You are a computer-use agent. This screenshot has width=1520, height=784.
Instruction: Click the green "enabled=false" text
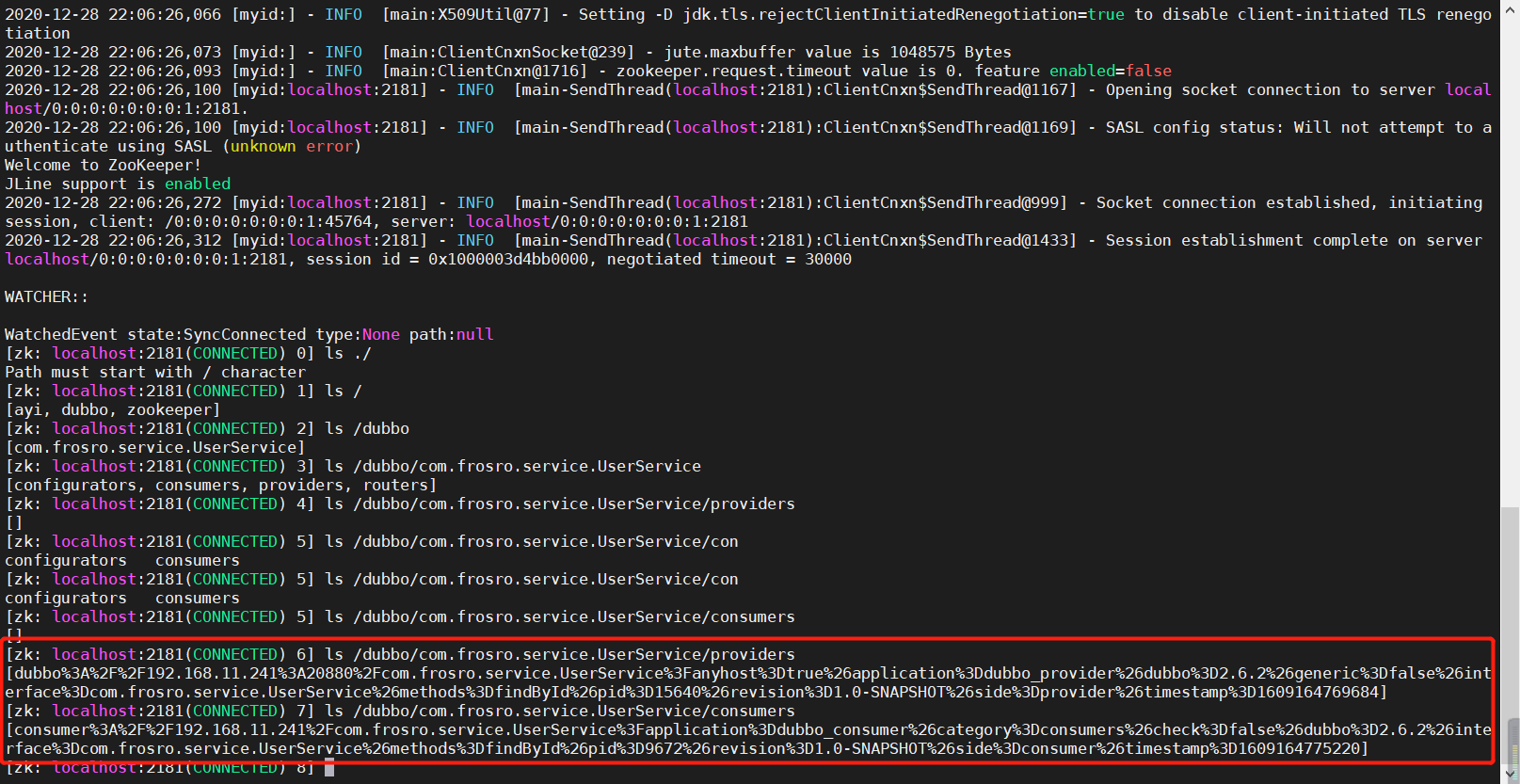point(1111,71)
